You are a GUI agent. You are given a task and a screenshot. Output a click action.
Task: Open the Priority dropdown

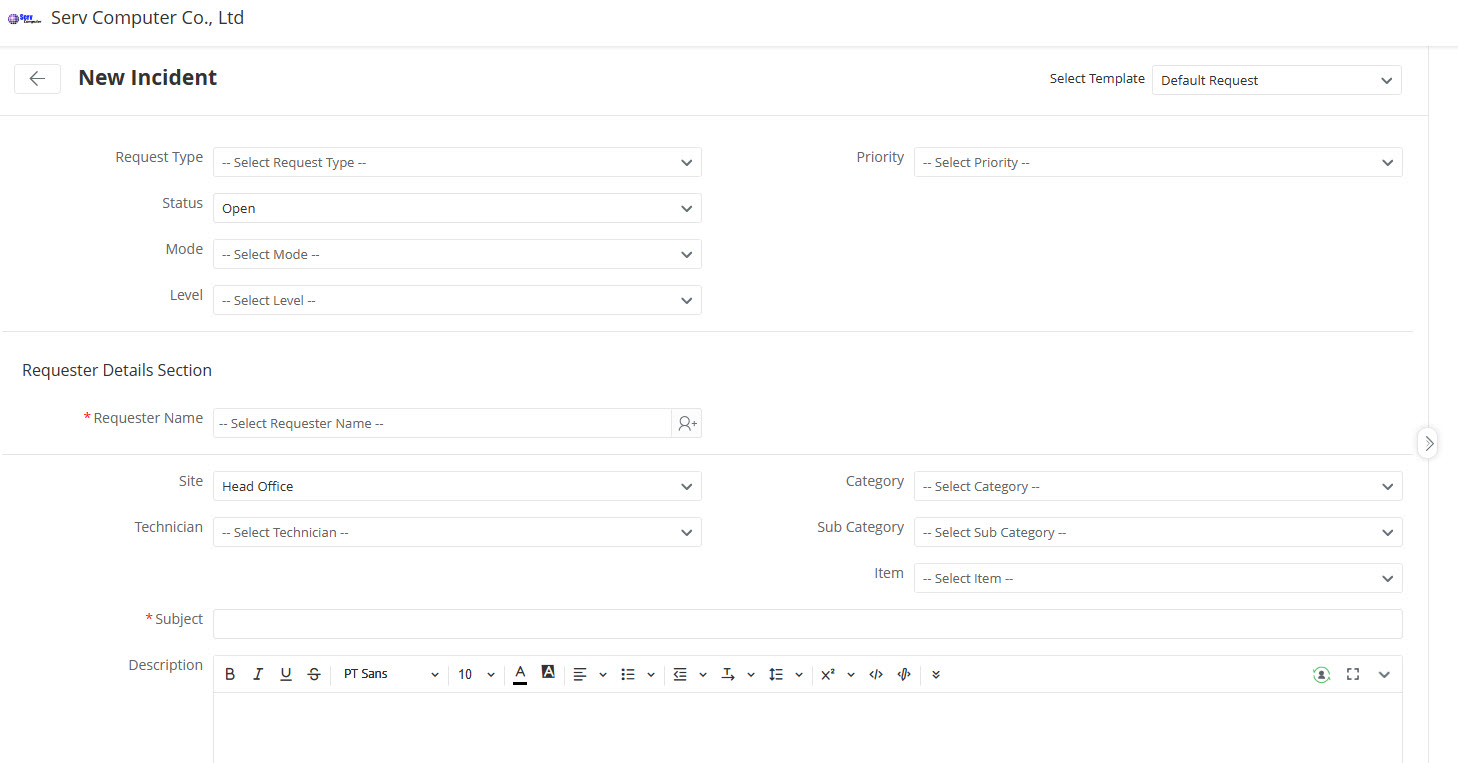(1157, 162)
